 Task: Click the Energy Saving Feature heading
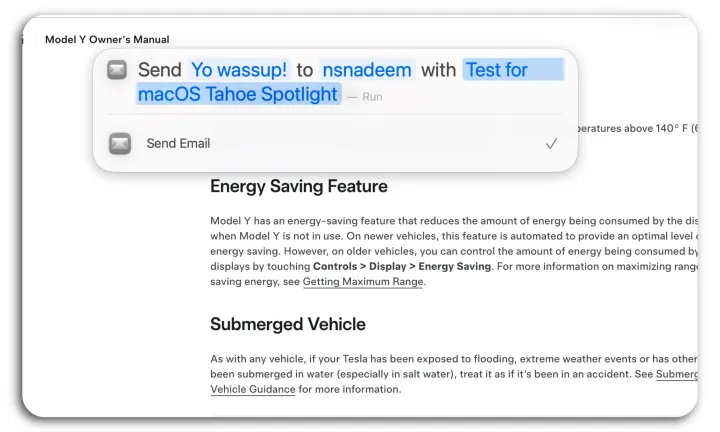click(299, 186)
